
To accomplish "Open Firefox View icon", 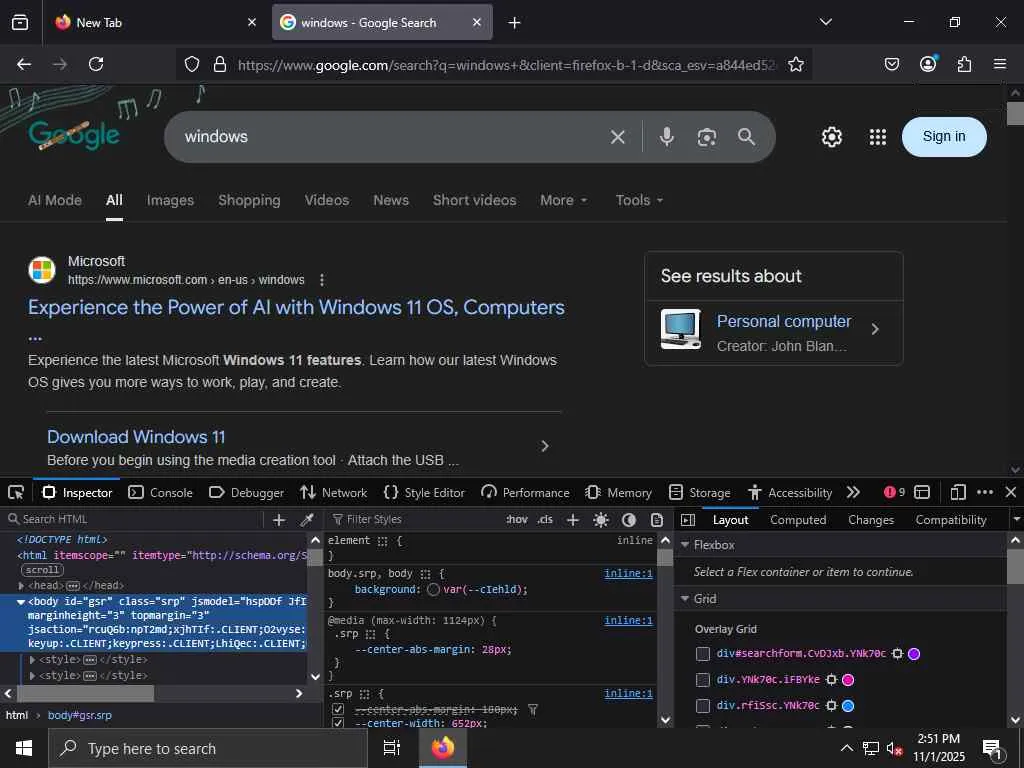I will pyautogui.click(x=20, y=22).
